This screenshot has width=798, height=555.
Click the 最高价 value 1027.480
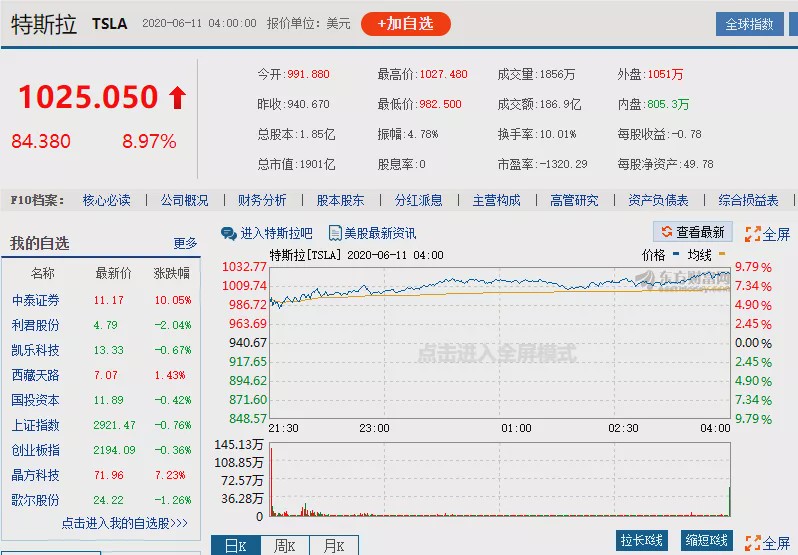pyautogui.click(x=444, y=74)
